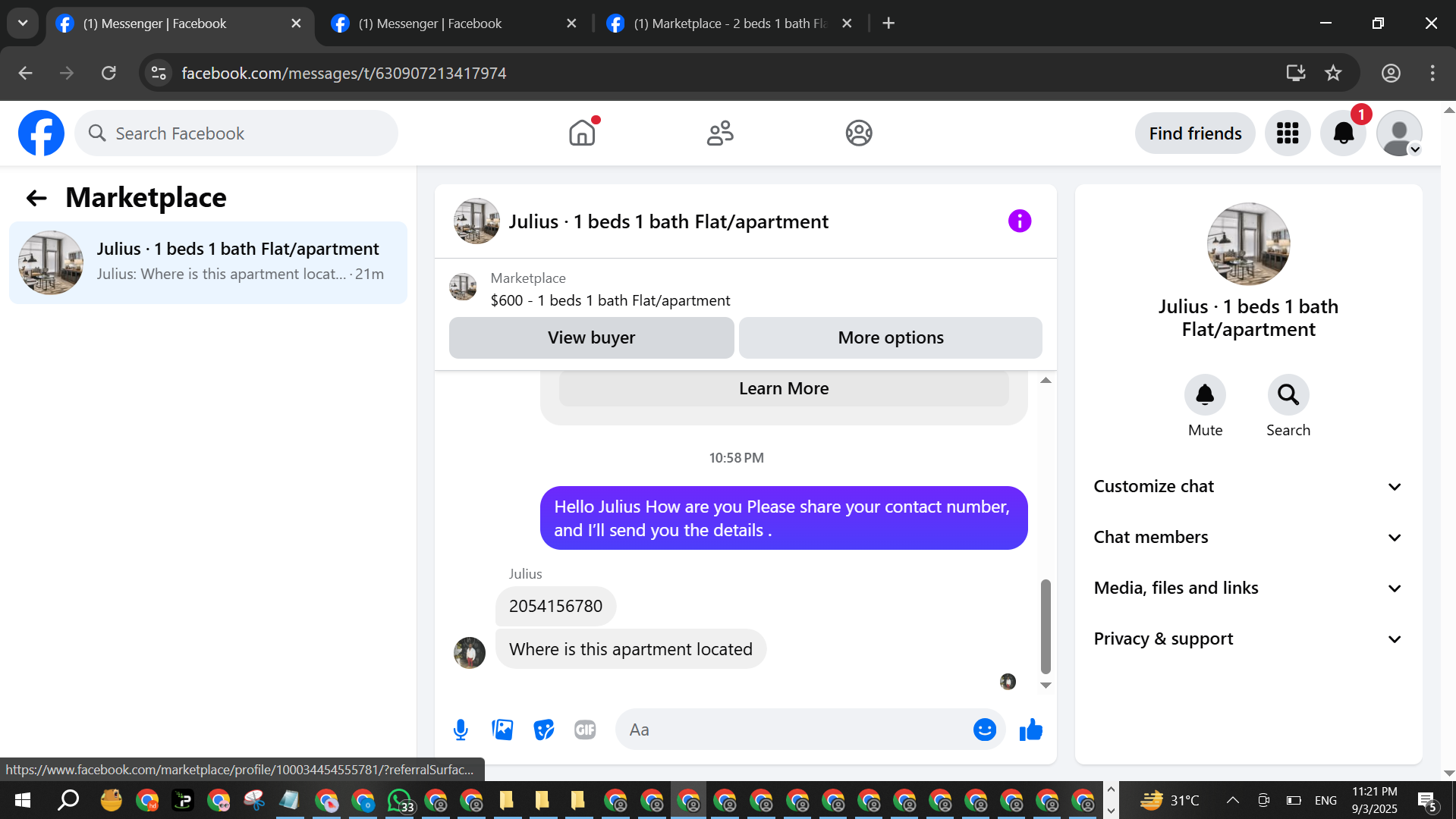Open the Facebook menu grid icon

(x=1288, y=133)
